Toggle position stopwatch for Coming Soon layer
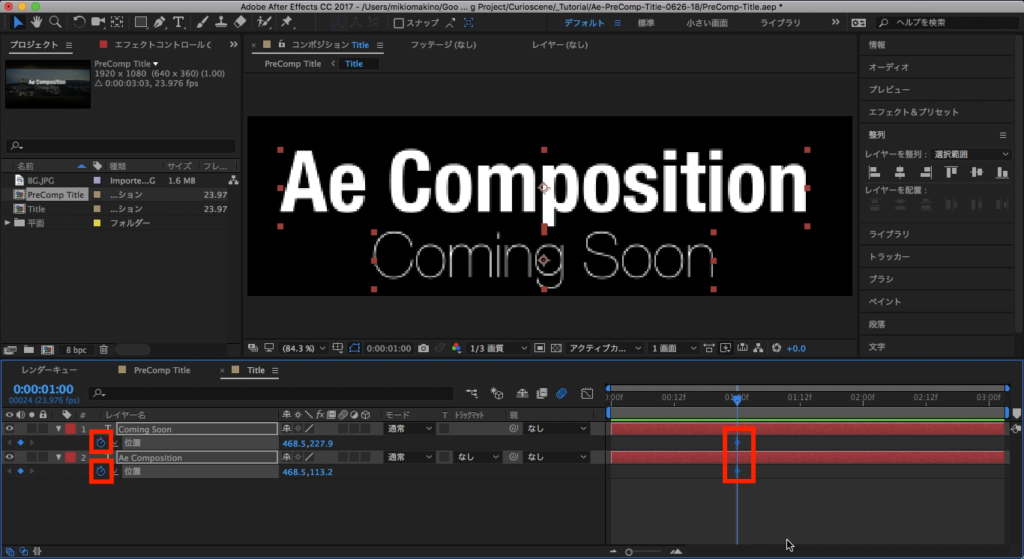 coord(101,443)
